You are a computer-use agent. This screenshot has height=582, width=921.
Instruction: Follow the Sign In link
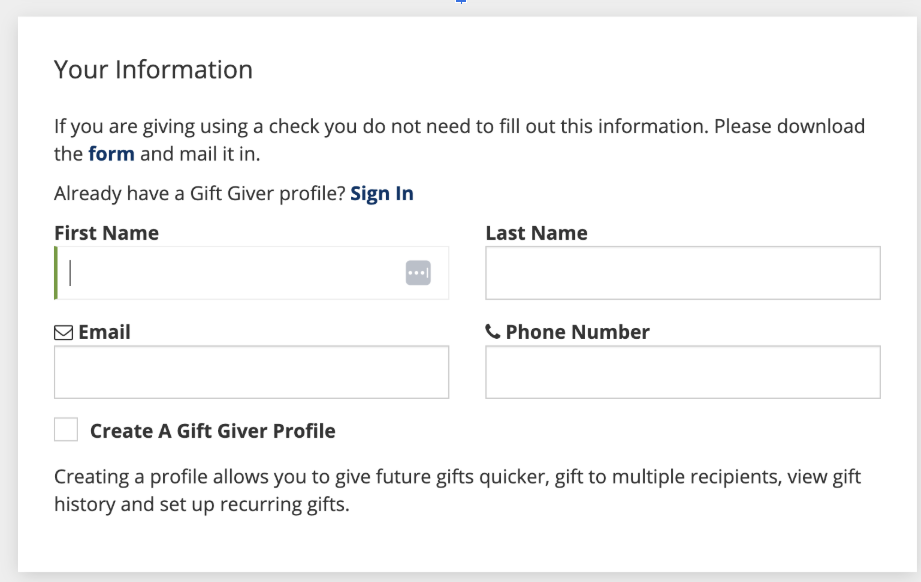click(x=381, y=194)
